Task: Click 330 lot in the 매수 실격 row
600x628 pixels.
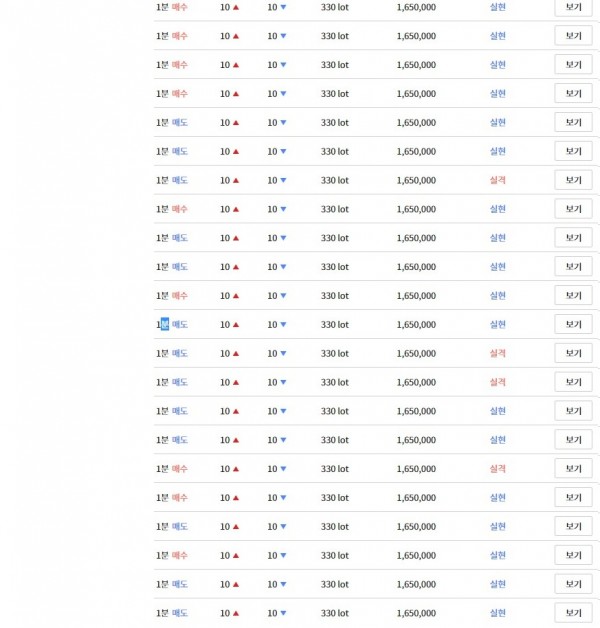Action: pos(334,469)
